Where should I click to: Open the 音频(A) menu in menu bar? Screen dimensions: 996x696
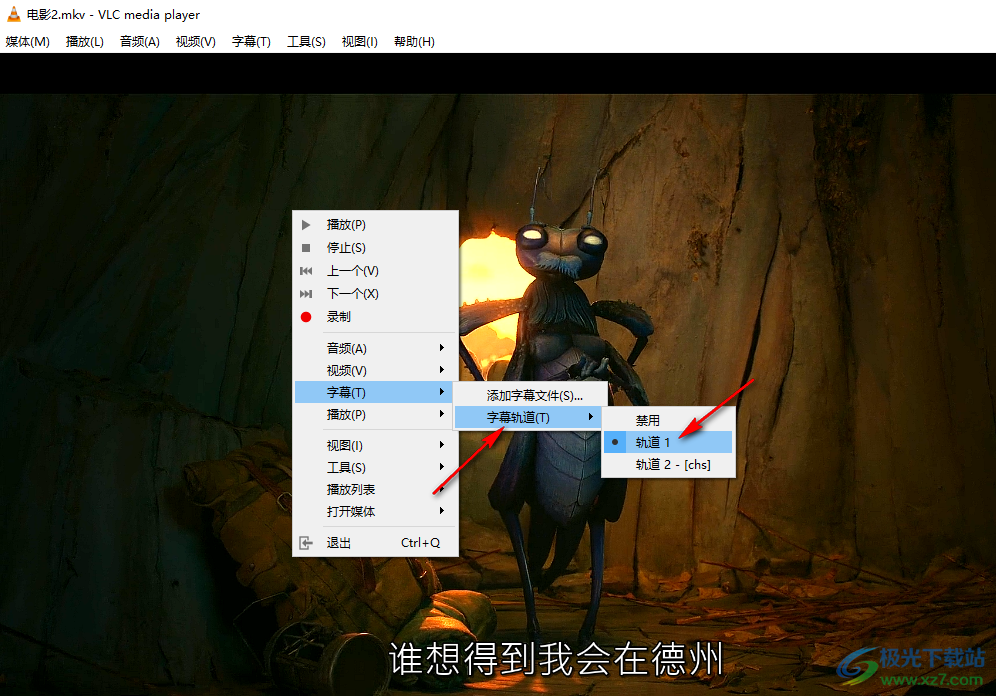tap(140, 42)
